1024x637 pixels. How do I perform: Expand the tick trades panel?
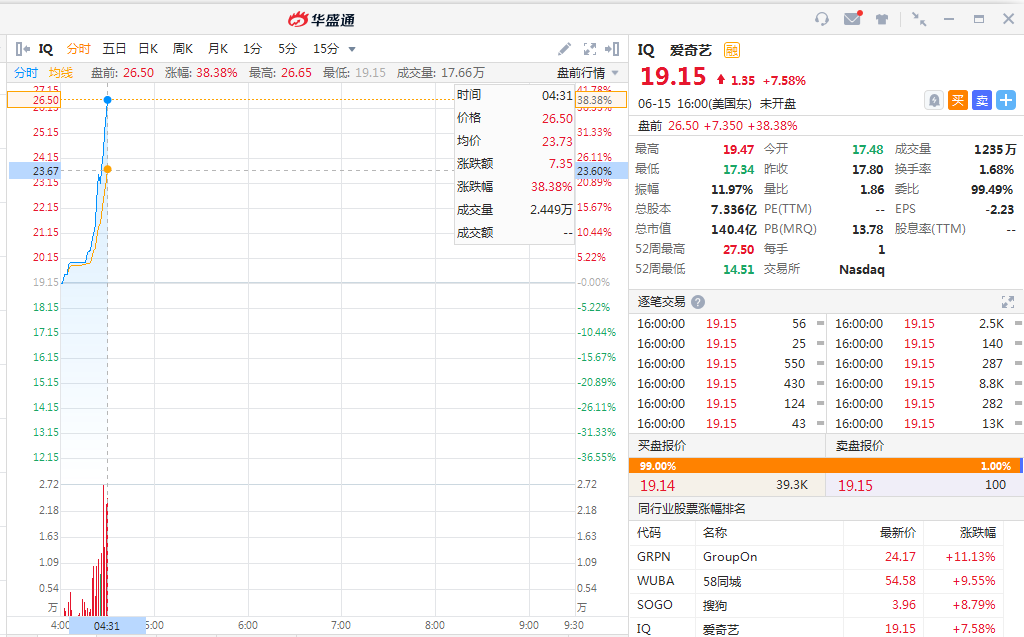[x=1007, y=302]
